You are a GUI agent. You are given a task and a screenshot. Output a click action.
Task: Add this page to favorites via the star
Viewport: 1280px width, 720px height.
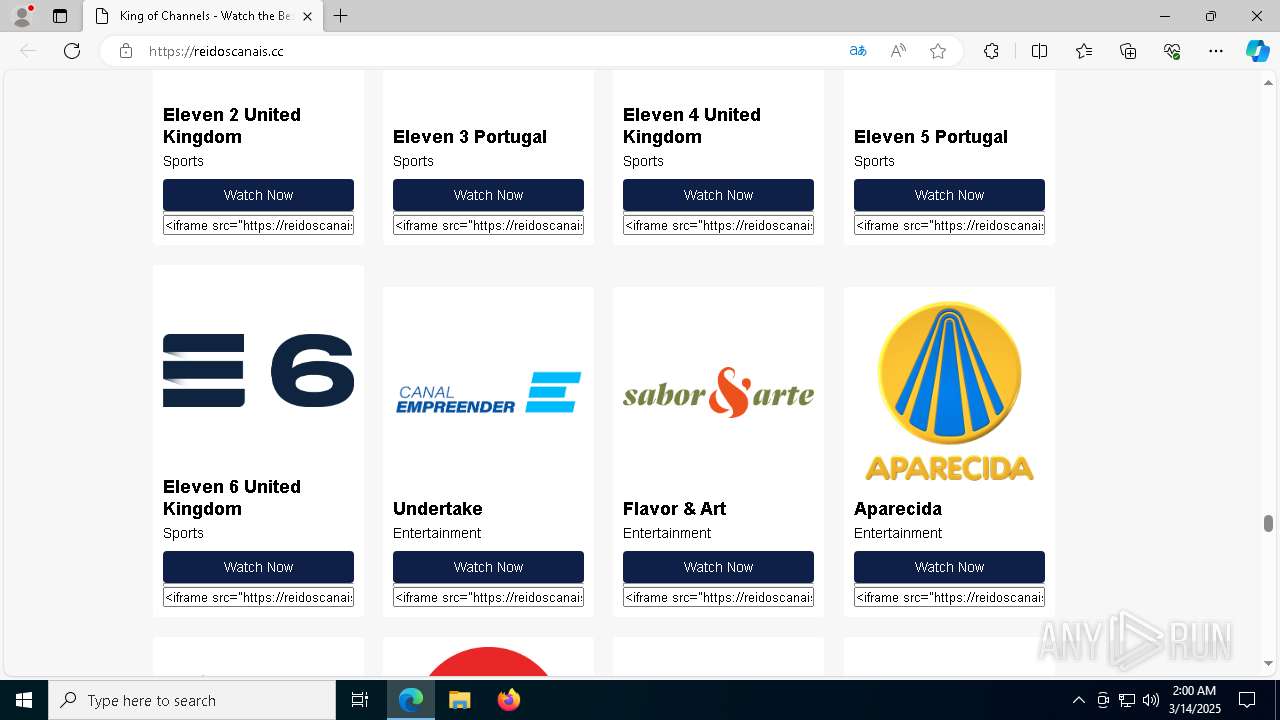938,51
